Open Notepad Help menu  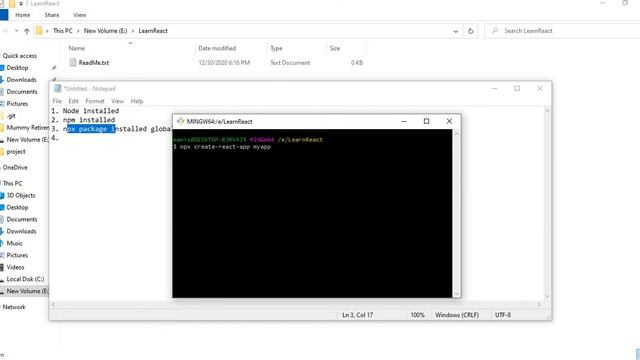(137, 101)
